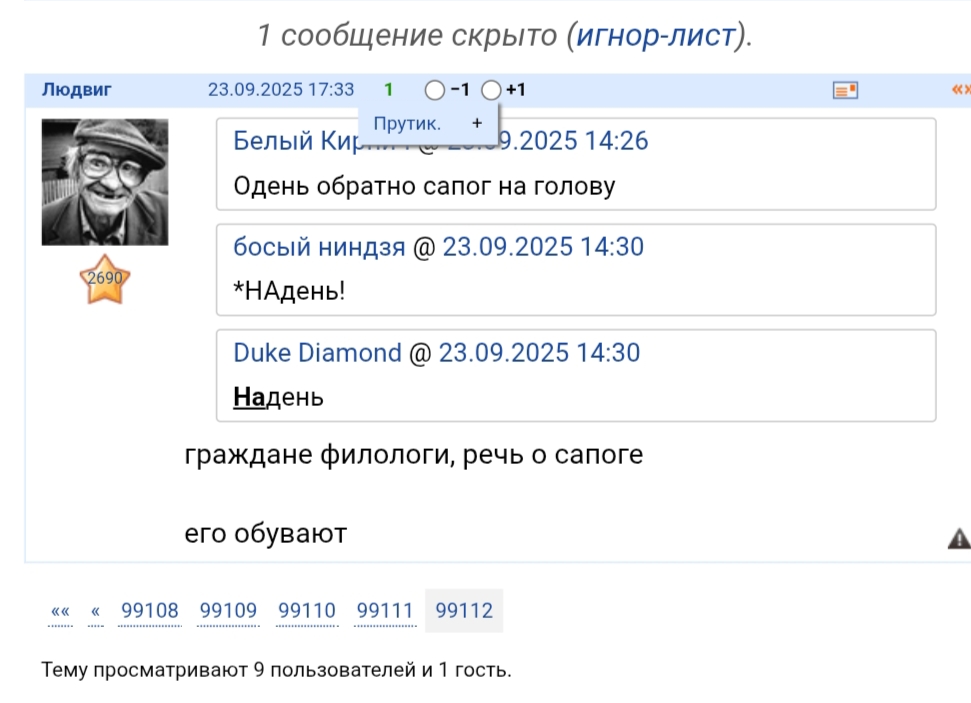Navigate to page 99111
This screenshot has height=703, width=971.
coord(385,611)
